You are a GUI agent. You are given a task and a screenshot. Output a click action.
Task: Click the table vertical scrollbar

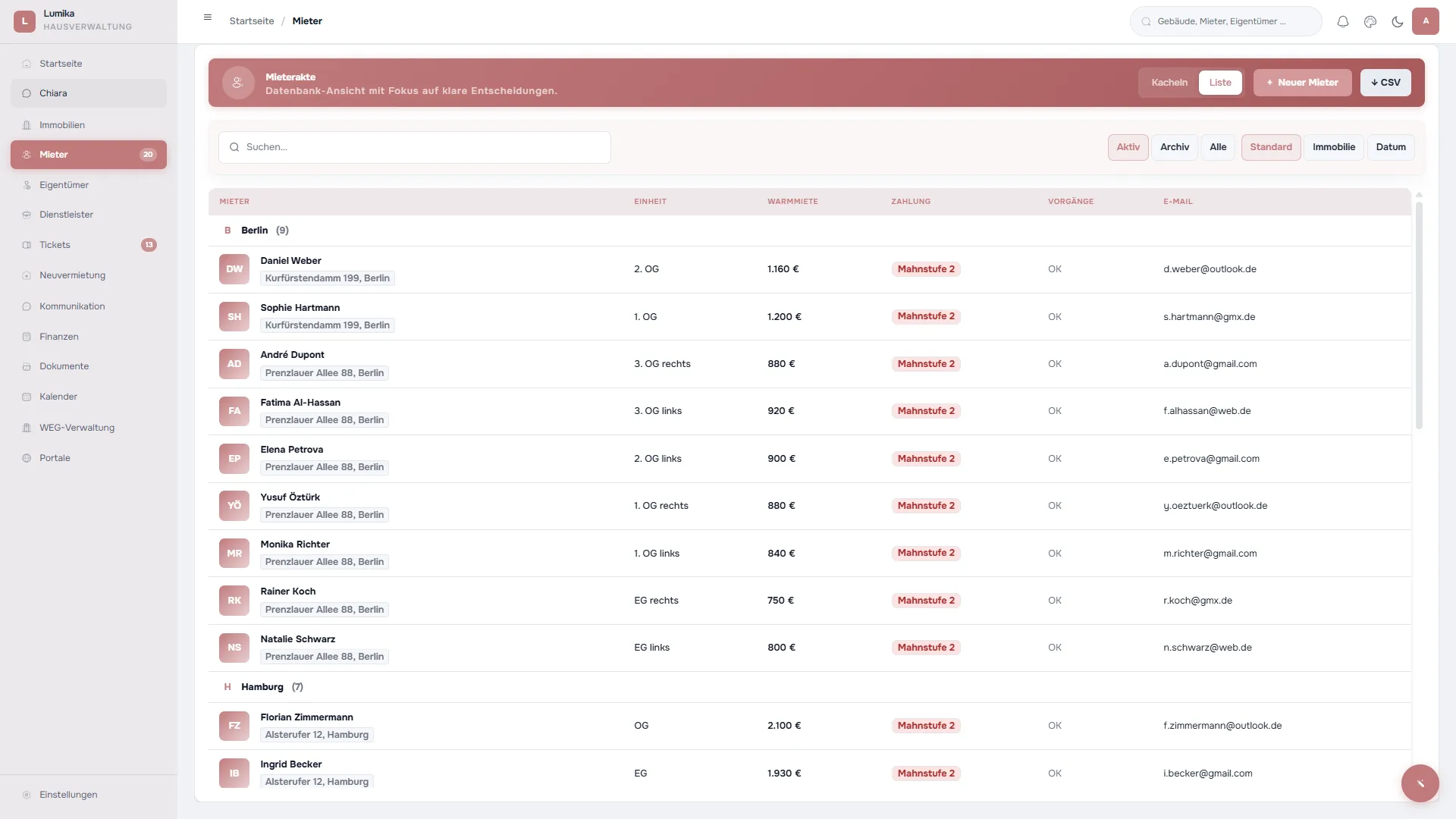point(1418,315)
